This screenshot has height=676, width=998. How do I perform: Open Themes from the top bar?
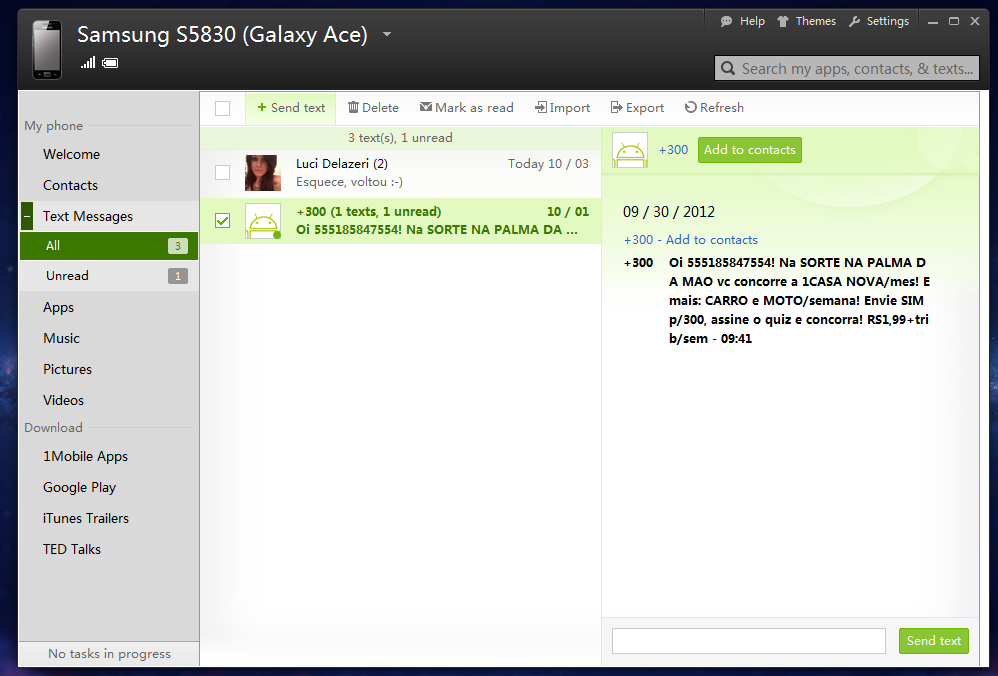[806, 21]
